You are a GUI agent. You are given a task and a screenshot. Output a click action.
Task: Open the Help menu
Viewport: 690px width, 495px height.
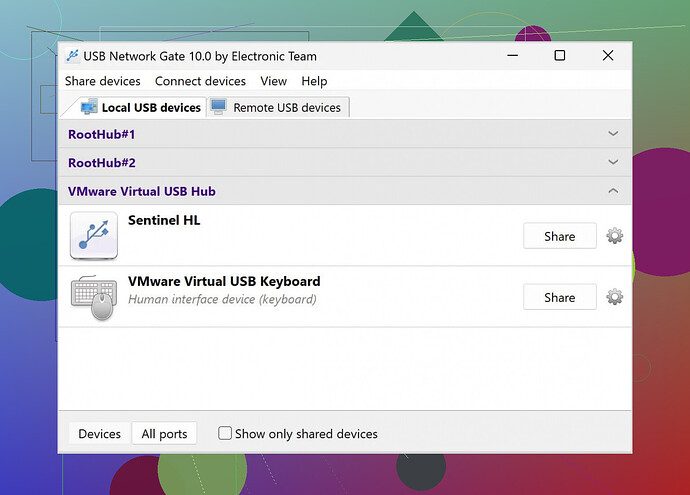pos(314,81)
